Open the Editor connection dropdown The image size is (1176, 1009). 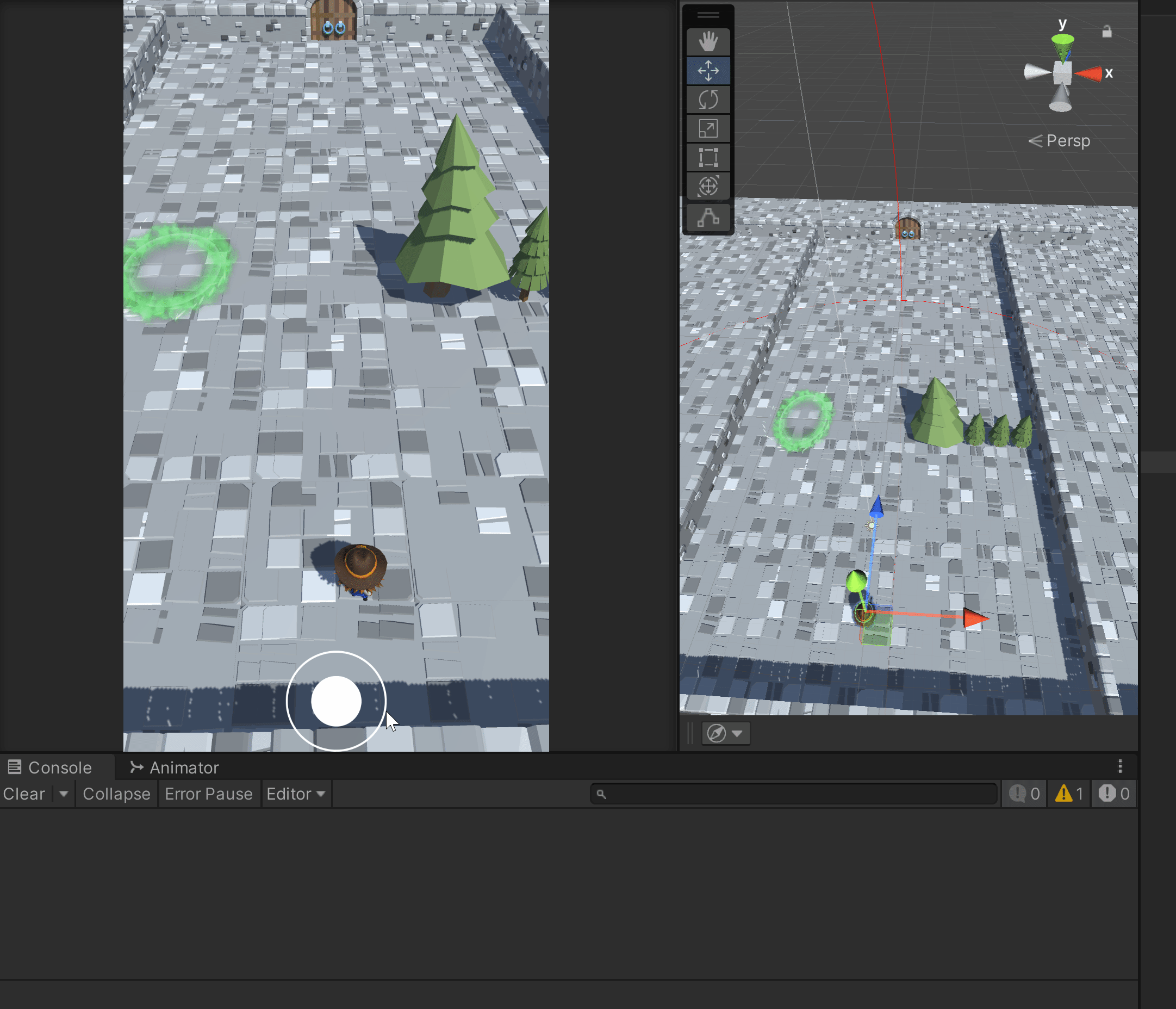296,794
